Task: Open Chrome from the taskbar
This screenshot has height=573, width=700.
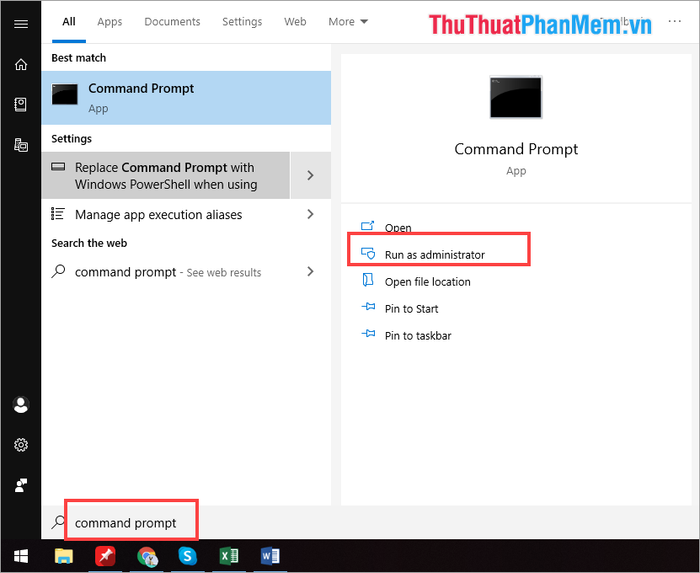Action: (x=147, y=556)
